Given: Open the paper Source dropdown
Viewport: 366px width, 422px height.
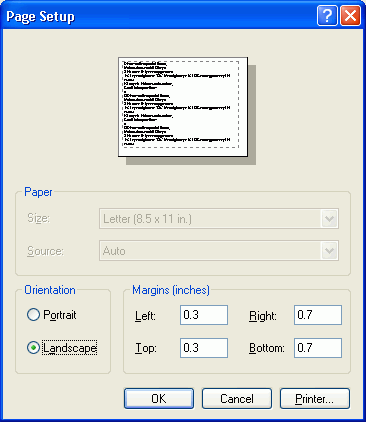Looking at the screenshot, I should (x=219, y=251).
